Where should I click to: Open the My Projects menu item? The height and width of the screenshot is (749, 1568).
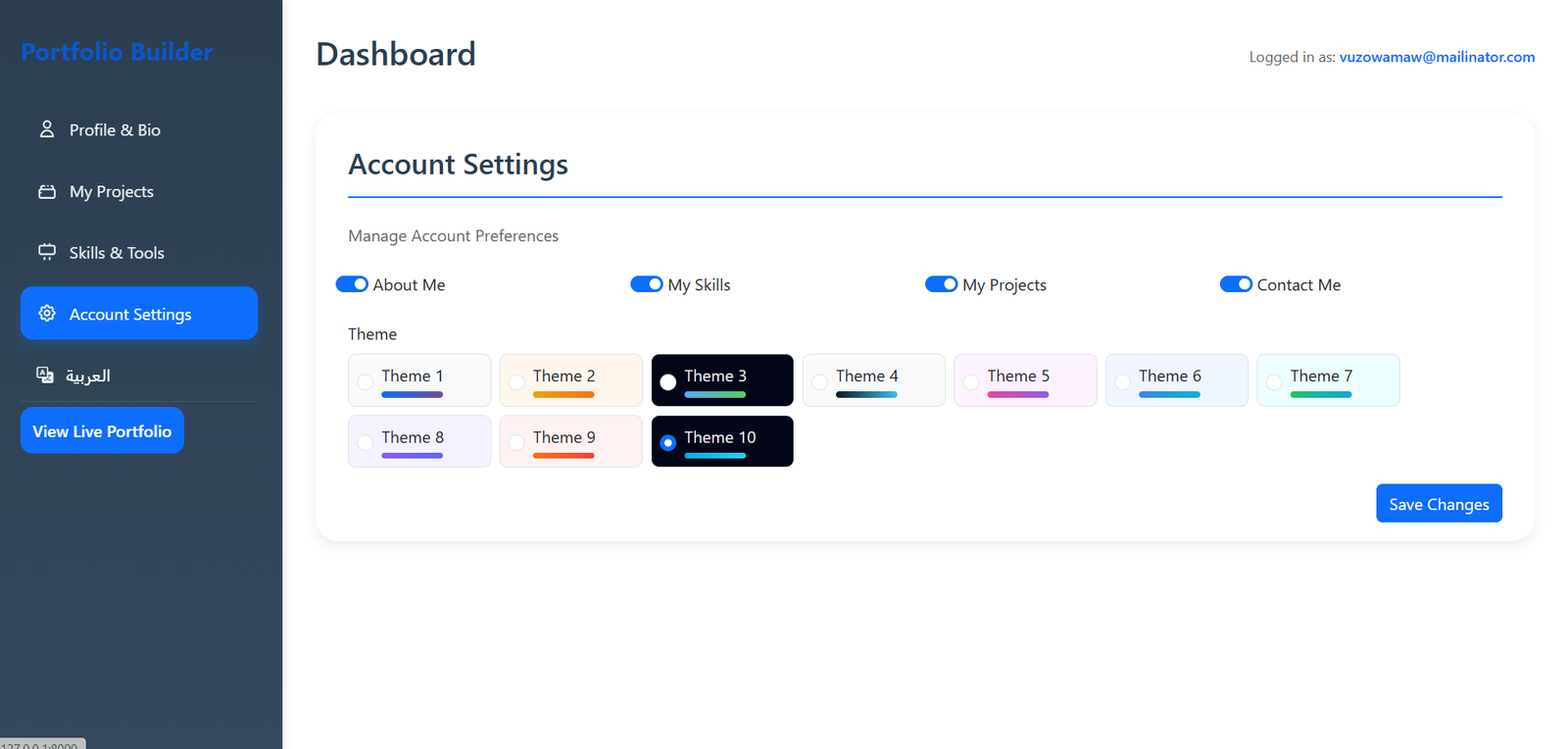[x=111, y=191]
